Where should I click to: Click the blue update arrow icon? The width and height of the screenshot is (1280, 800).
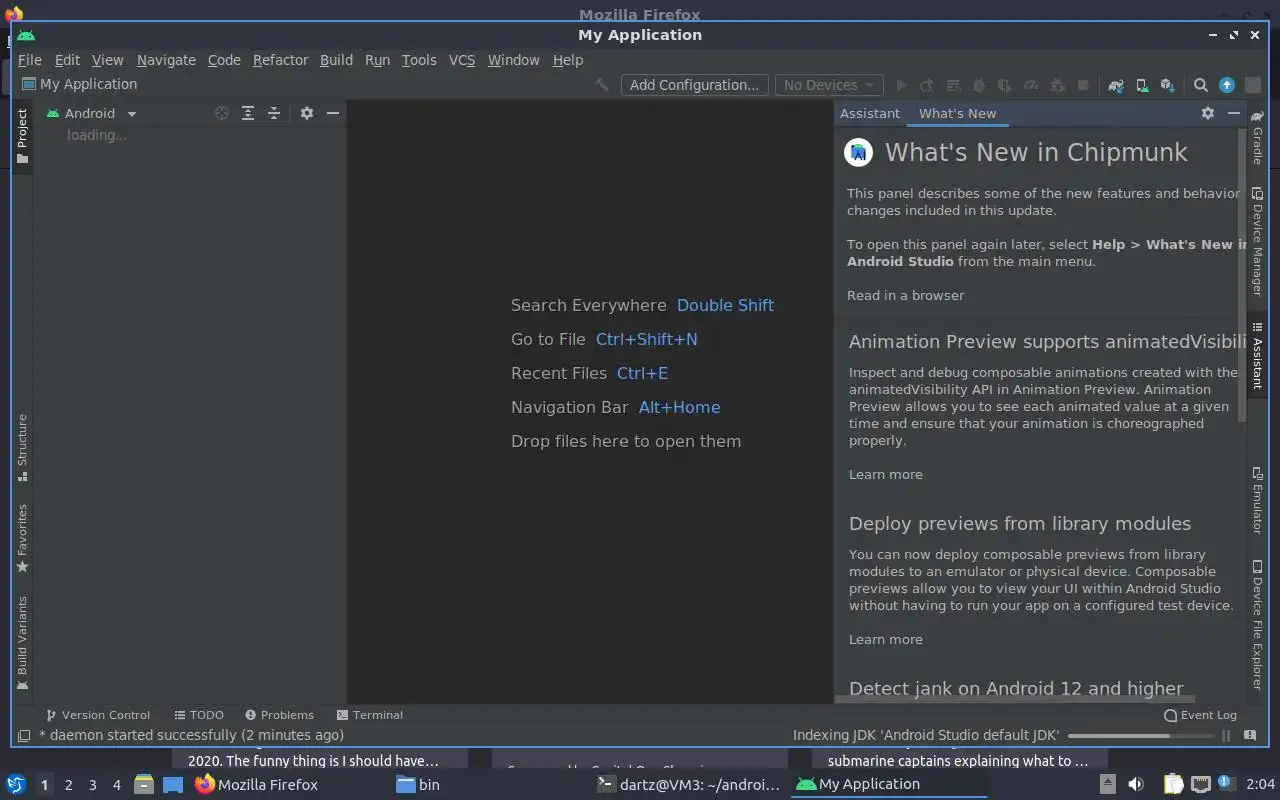pos(1227,85)
